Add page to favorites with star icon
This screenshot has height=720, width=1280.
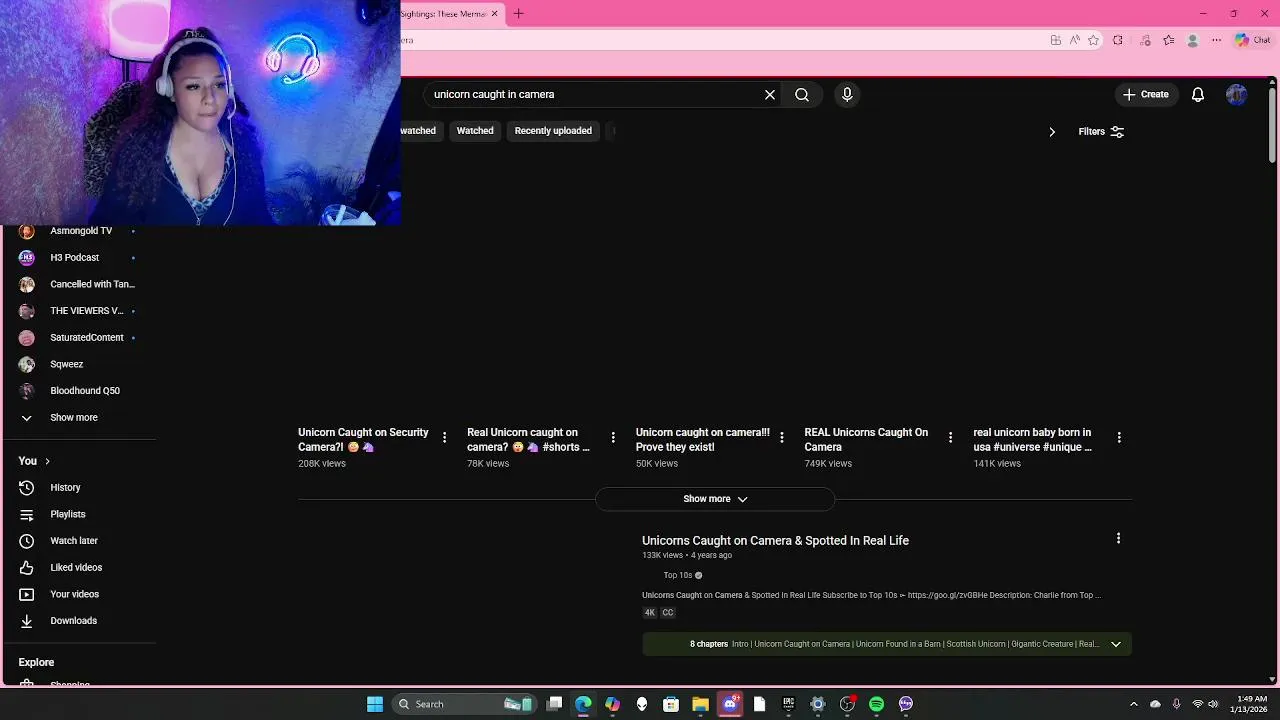pyautogui.click(x=1093, y=40)
